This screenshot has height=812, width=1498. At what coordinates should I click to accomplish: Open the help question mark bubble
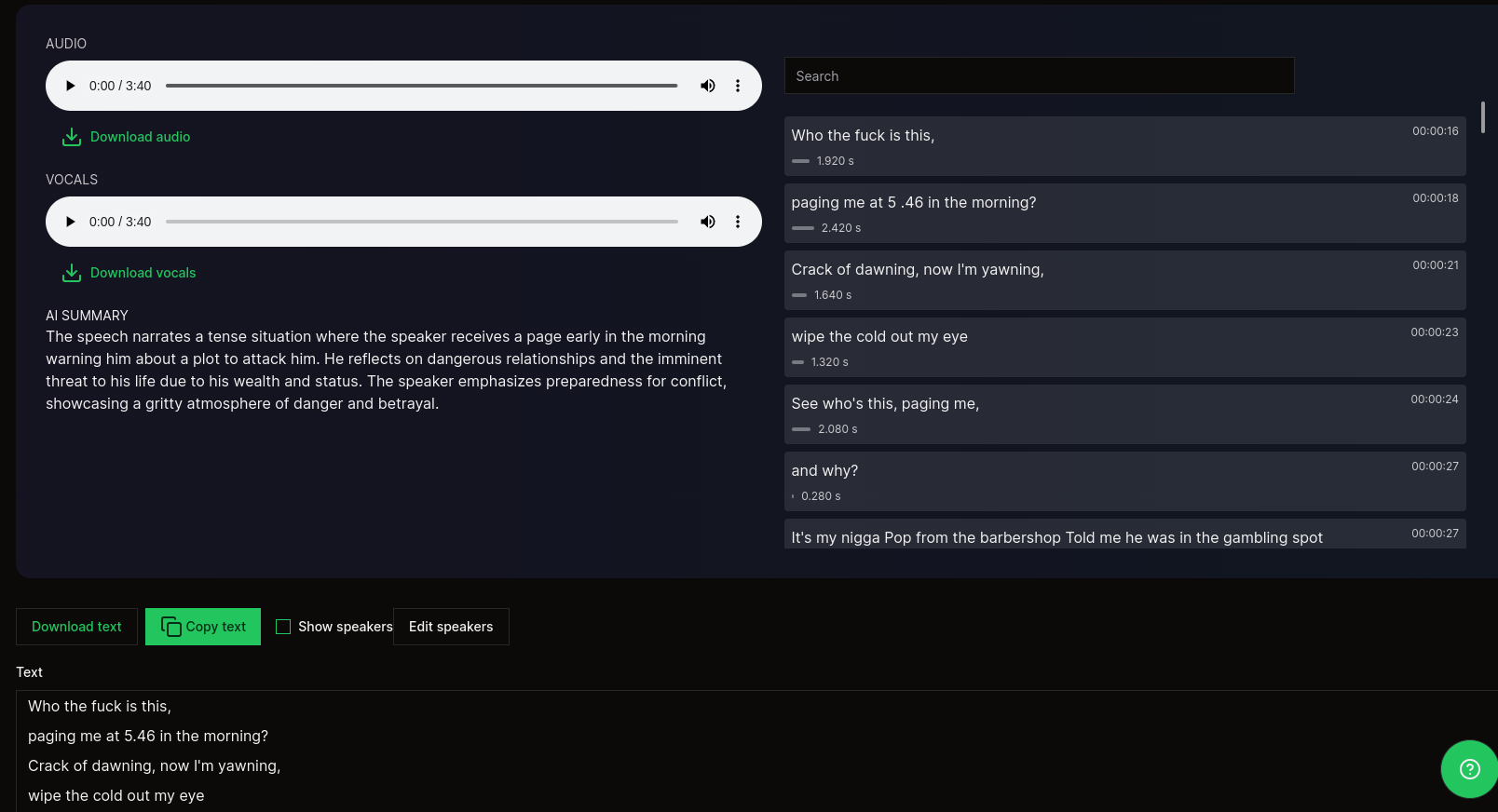coord(1469,769)
